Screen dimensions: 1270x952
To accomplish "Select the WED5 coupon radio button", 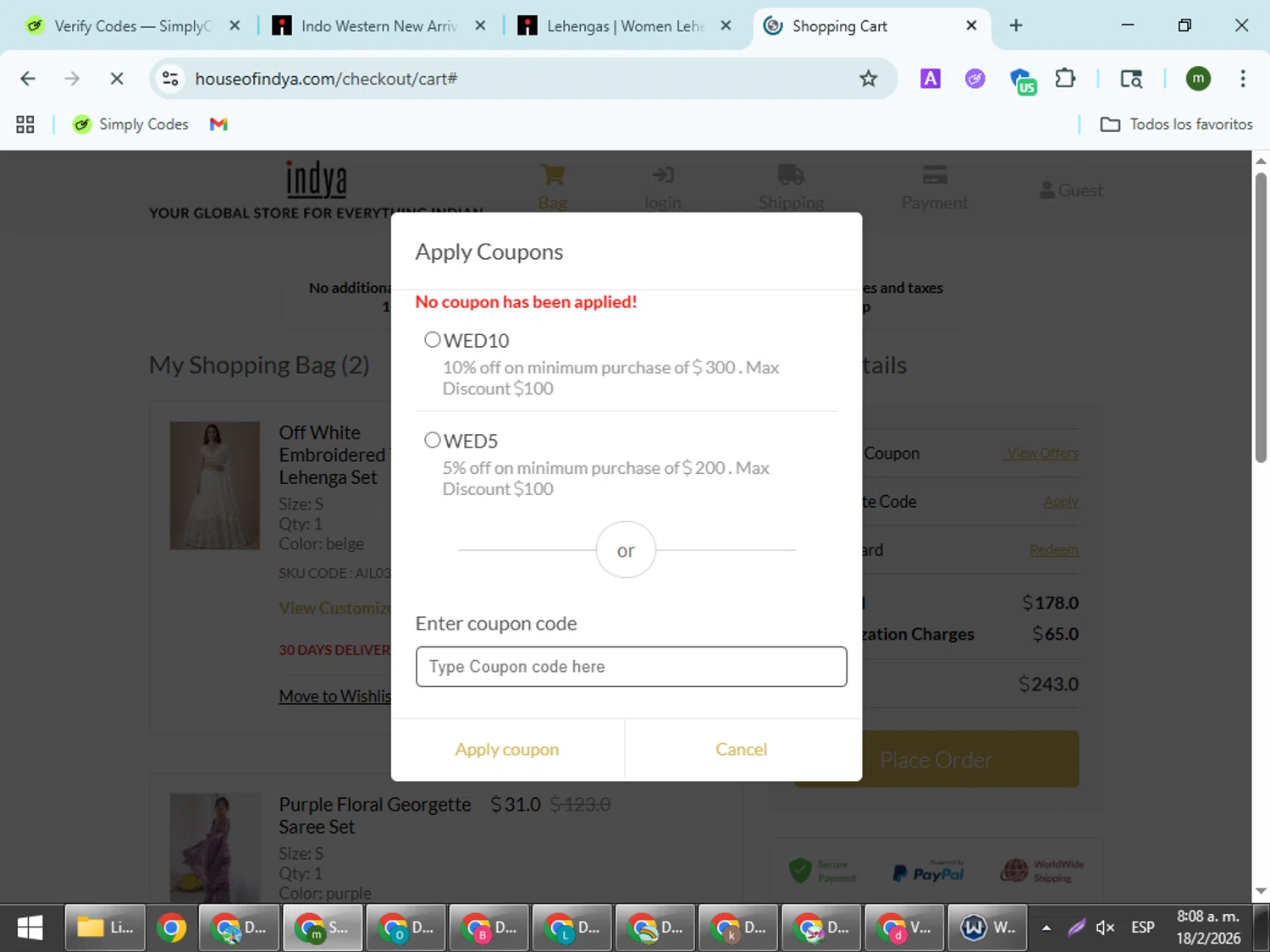I will [433, 440].
